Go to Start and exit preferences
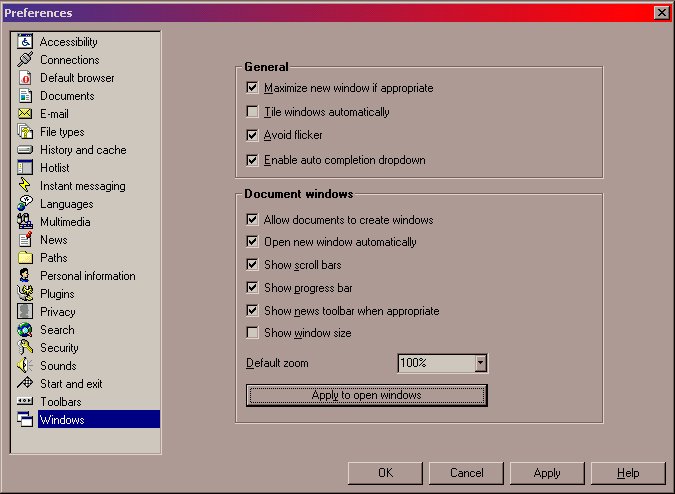 tap(70, 384)
